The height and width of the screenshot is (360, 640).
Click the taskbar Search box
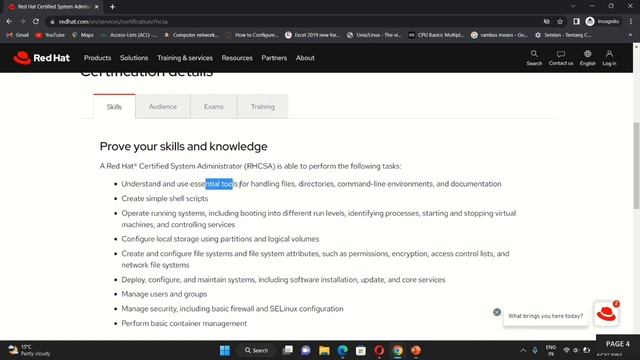coord(256,351)
